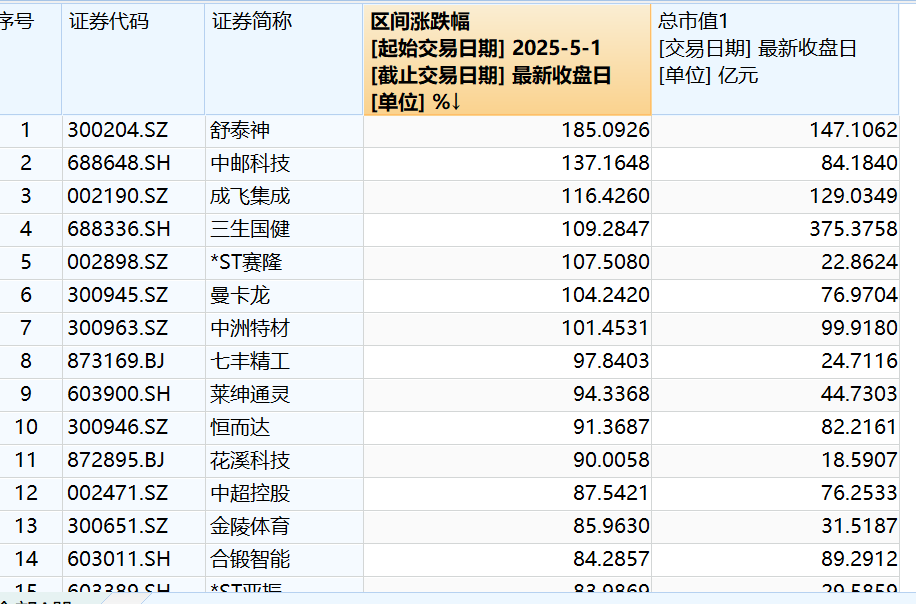Select market value 44.7303
The image size is (916, 604).
click(x=859, y=394)
